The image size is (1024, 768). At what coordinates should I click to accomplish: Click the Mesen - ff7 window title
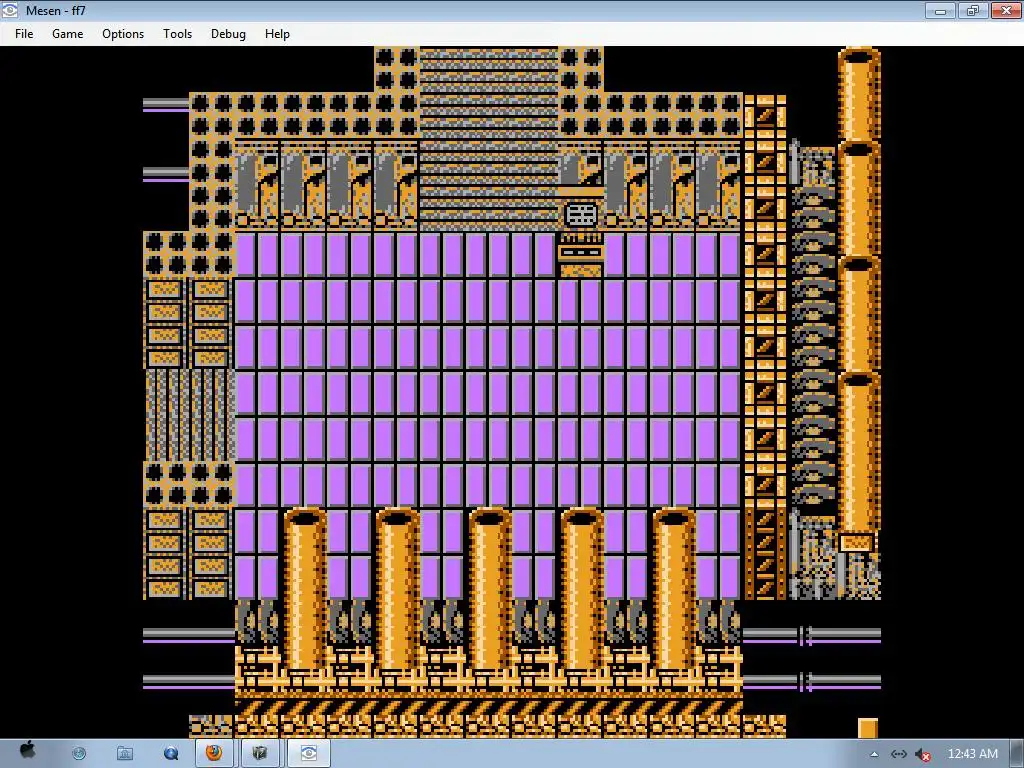pos(56,10)
